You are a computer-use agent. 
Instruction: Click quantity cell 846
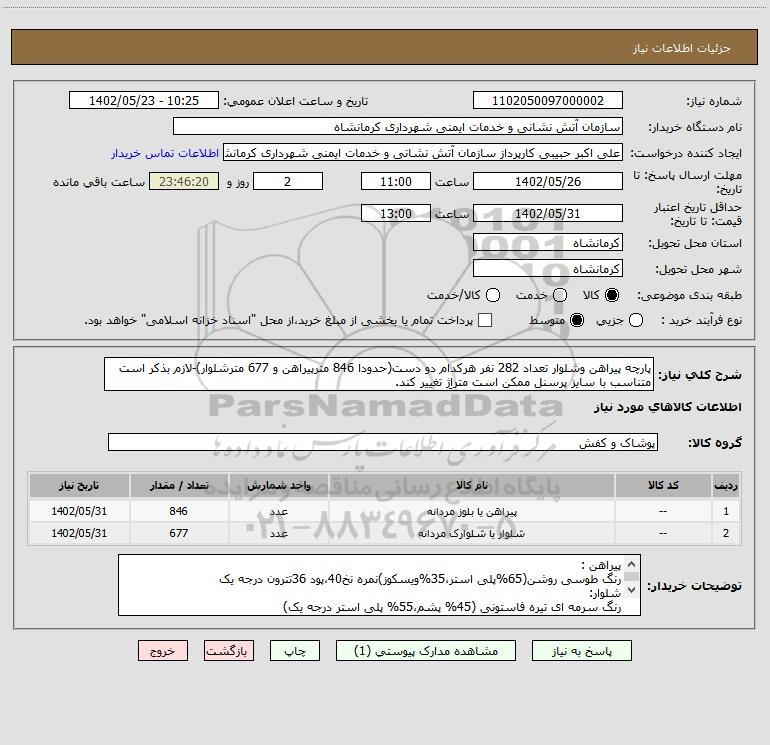tap(179, 511)
